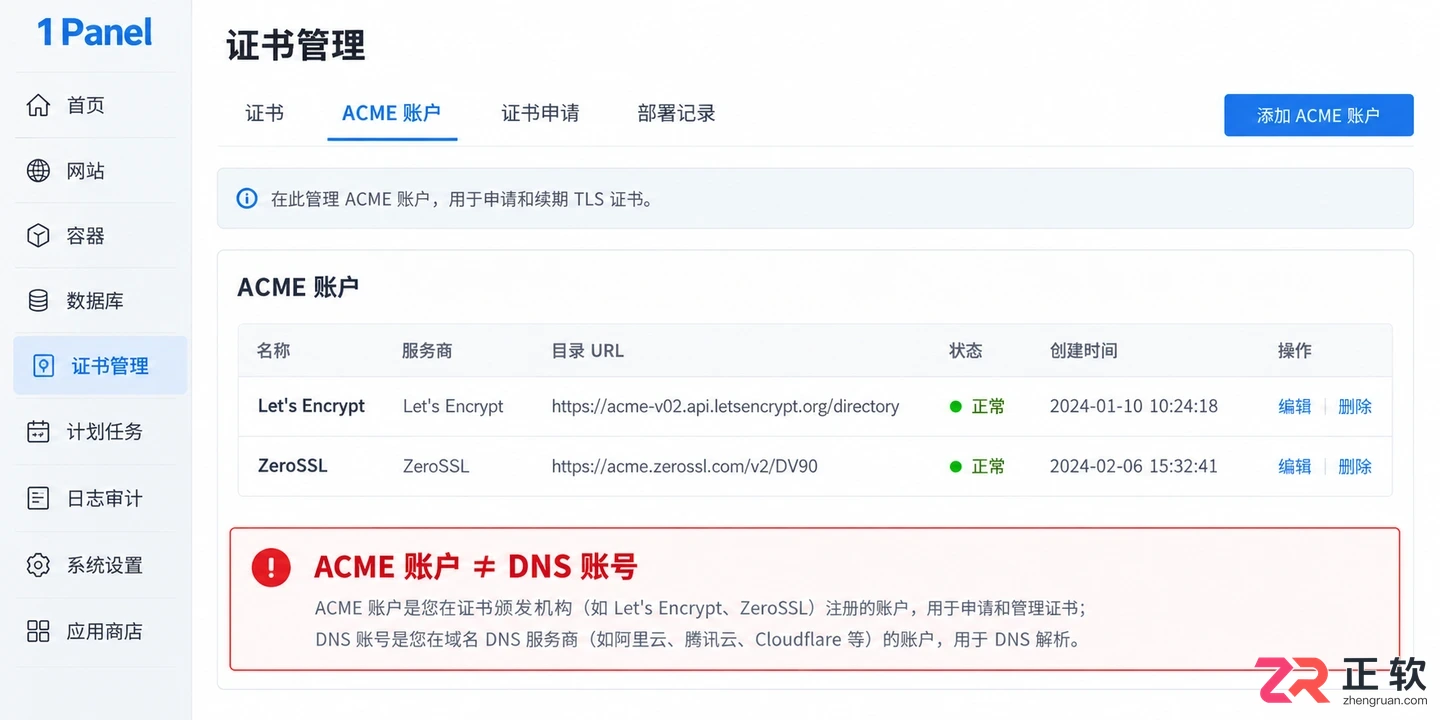Click the green status dot for ZeroSSL
This screenshot has height=720, width=1440.
955,467
